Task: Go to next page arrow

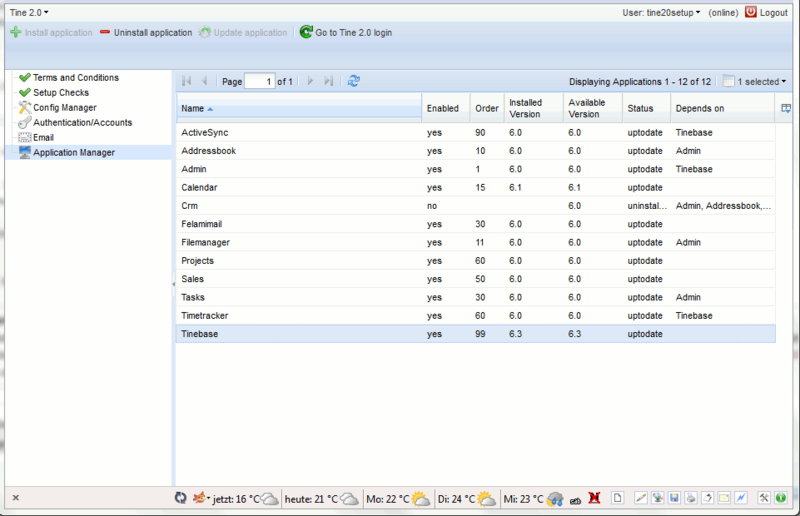Action: pyautogui.click(x=310, y=81)
